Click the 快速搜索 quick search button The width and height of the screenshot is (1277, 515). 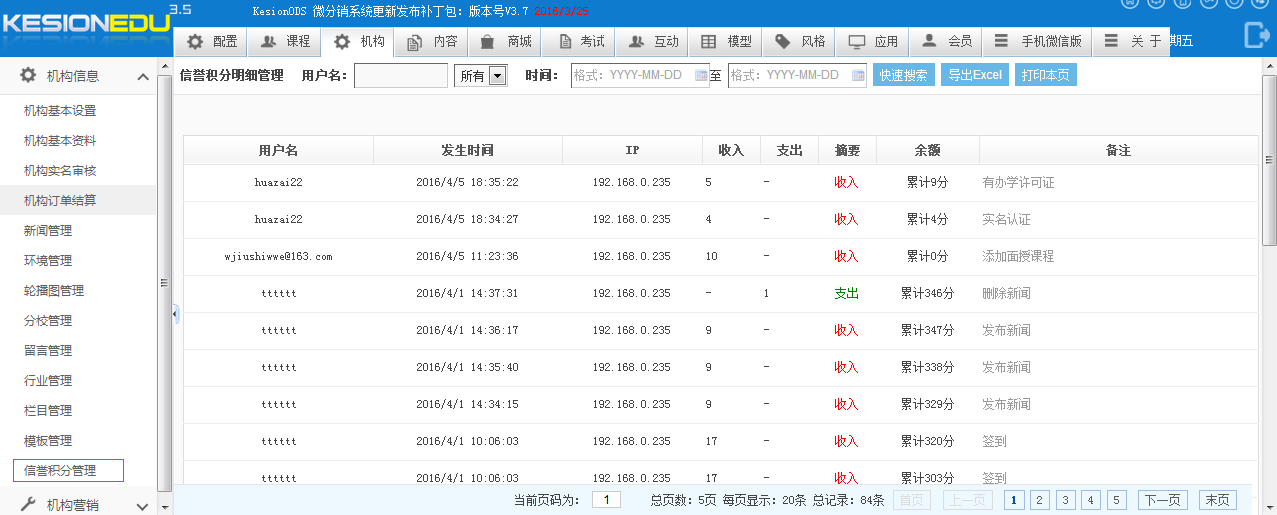[903, 75]
